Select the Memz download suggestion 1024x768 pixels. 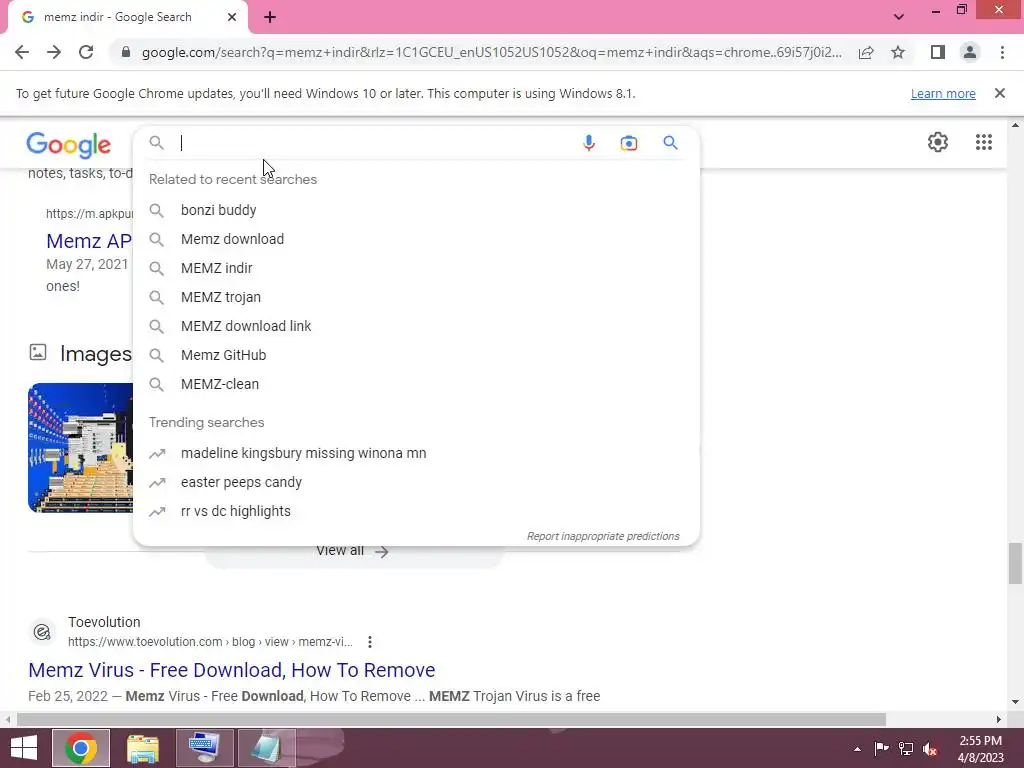click(416, 239)
